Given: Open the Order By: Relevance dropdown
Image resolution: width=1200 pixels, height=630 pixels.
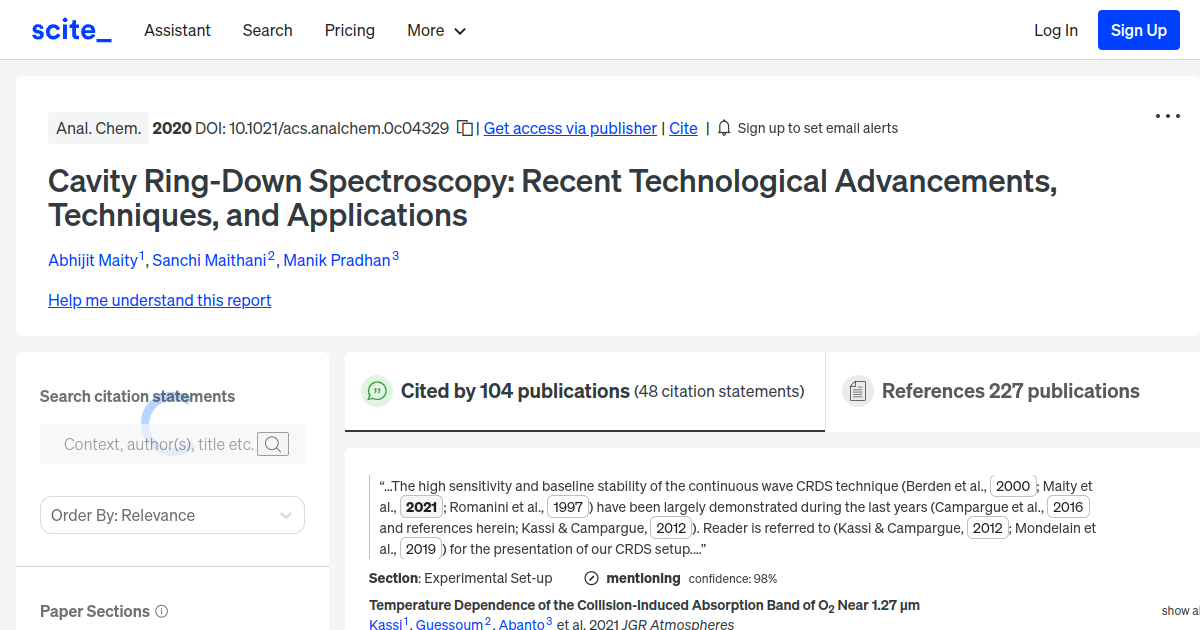Looking at the screenshot, I should pyautogui.click(x=172, y=514).
